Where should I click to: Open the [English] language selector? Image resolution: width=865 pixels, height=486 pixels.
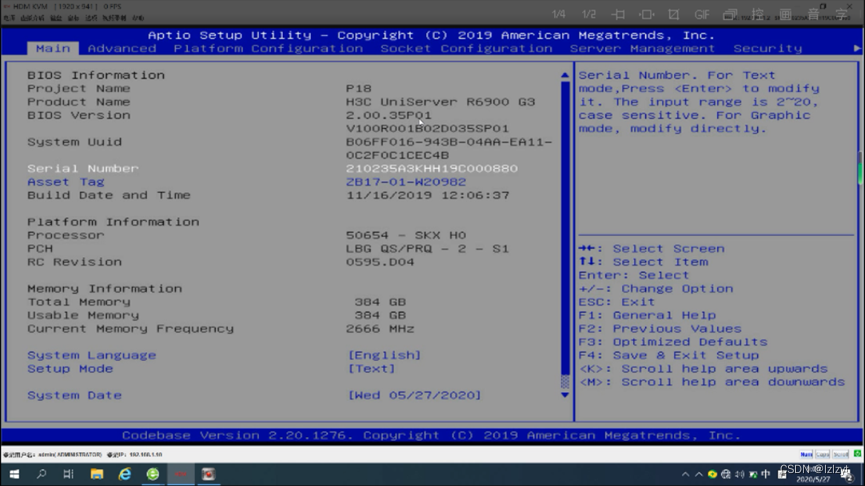385,355
